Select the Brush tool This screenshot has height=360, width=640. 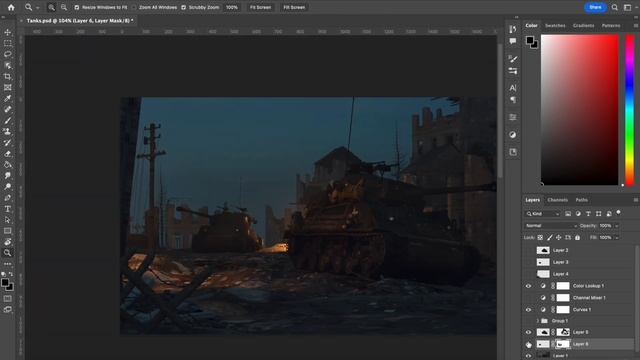click(x=7, y=120)
